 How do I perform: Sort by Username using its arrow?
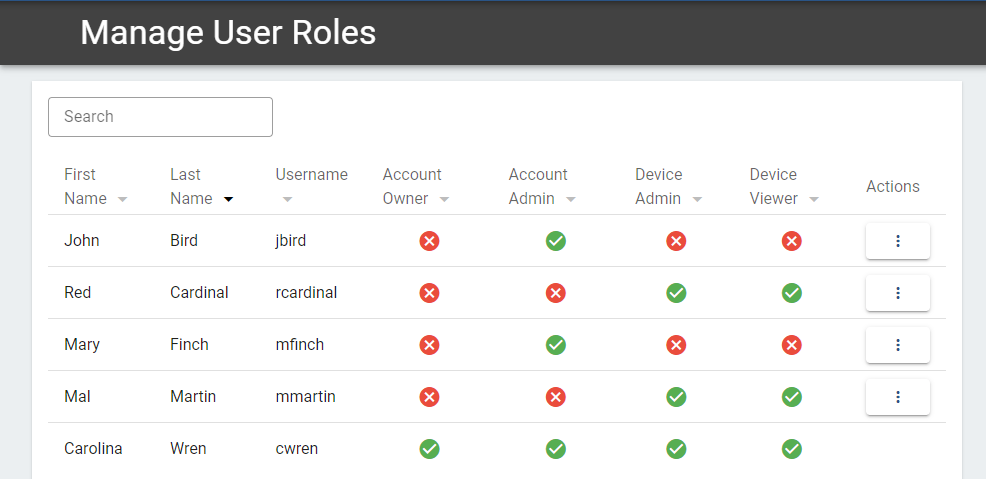[287, 199]
